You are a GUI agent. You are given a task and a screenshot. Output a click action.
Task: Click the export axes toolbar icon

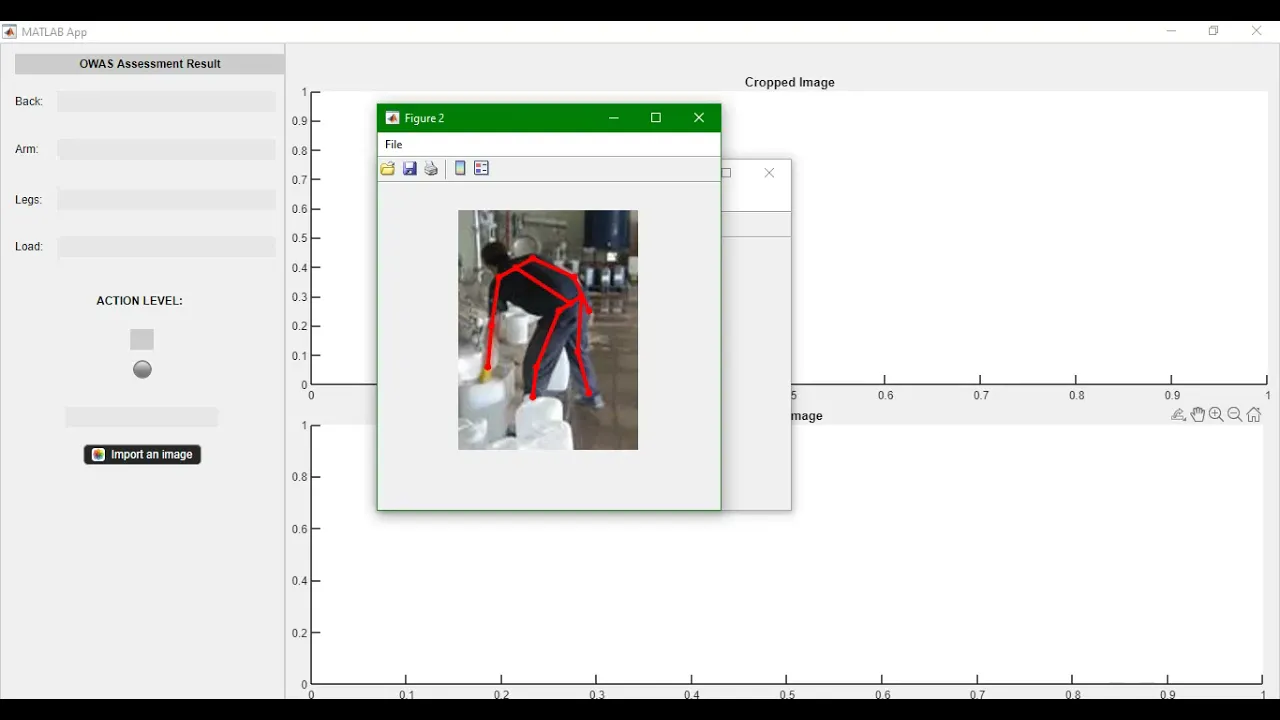[x=1179, y=415]
